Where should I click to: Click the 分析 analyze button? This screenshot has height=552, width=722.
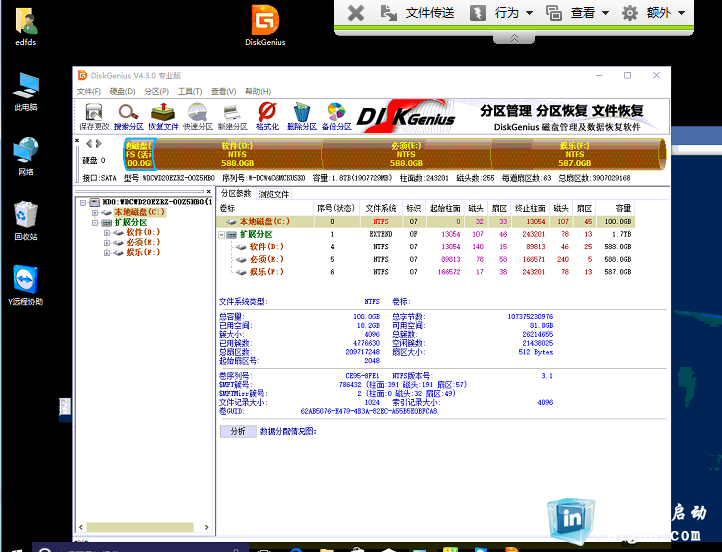238,431
